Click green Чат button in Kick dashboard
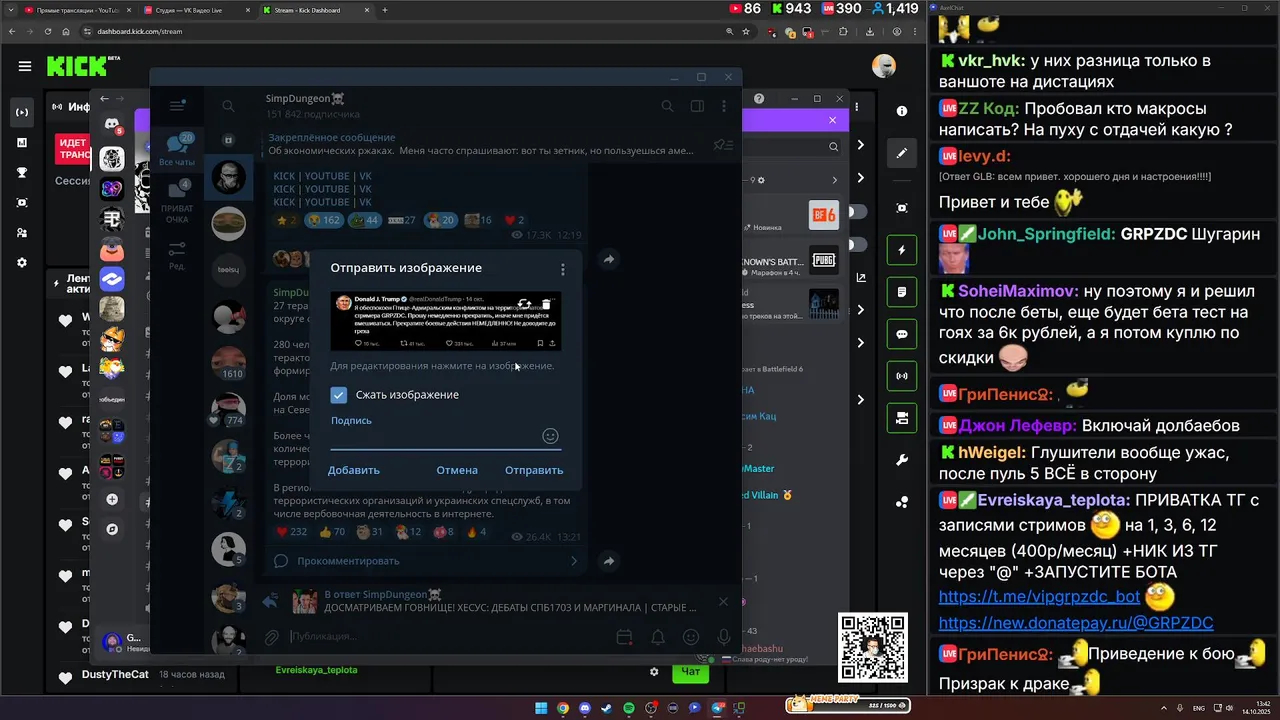Viewport: 1280px width, 720px height. point(691,672)
